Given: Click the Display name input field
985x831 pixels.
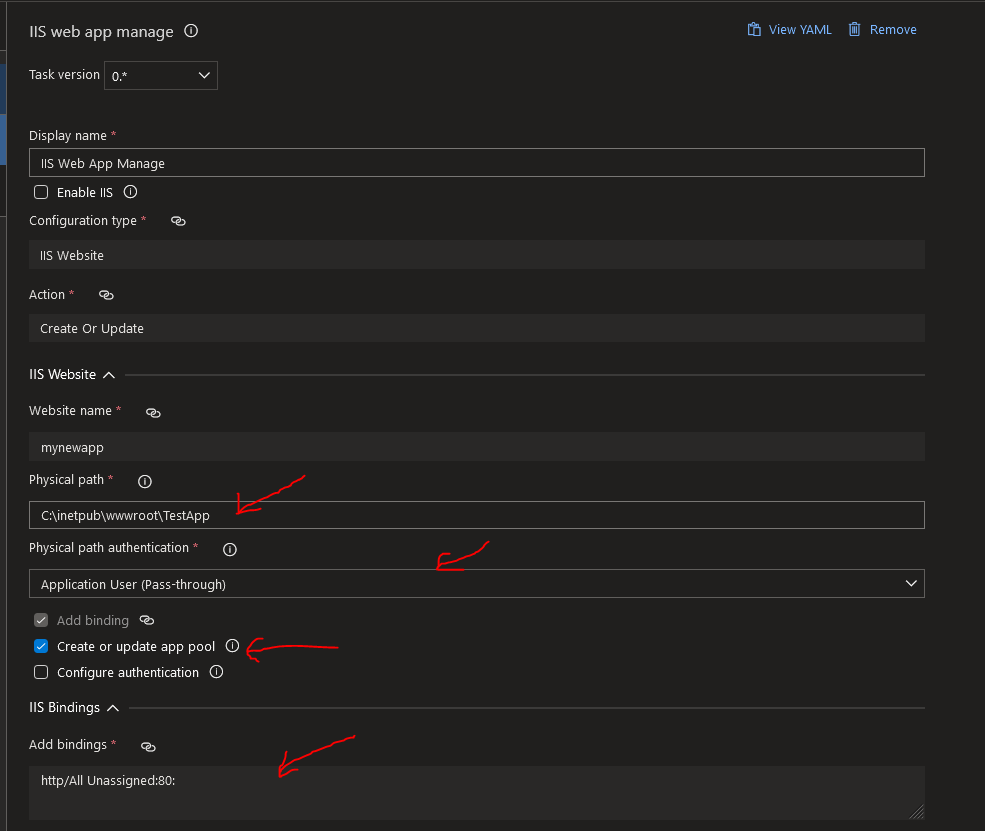Looking at the screenshot, I should 477,163.
